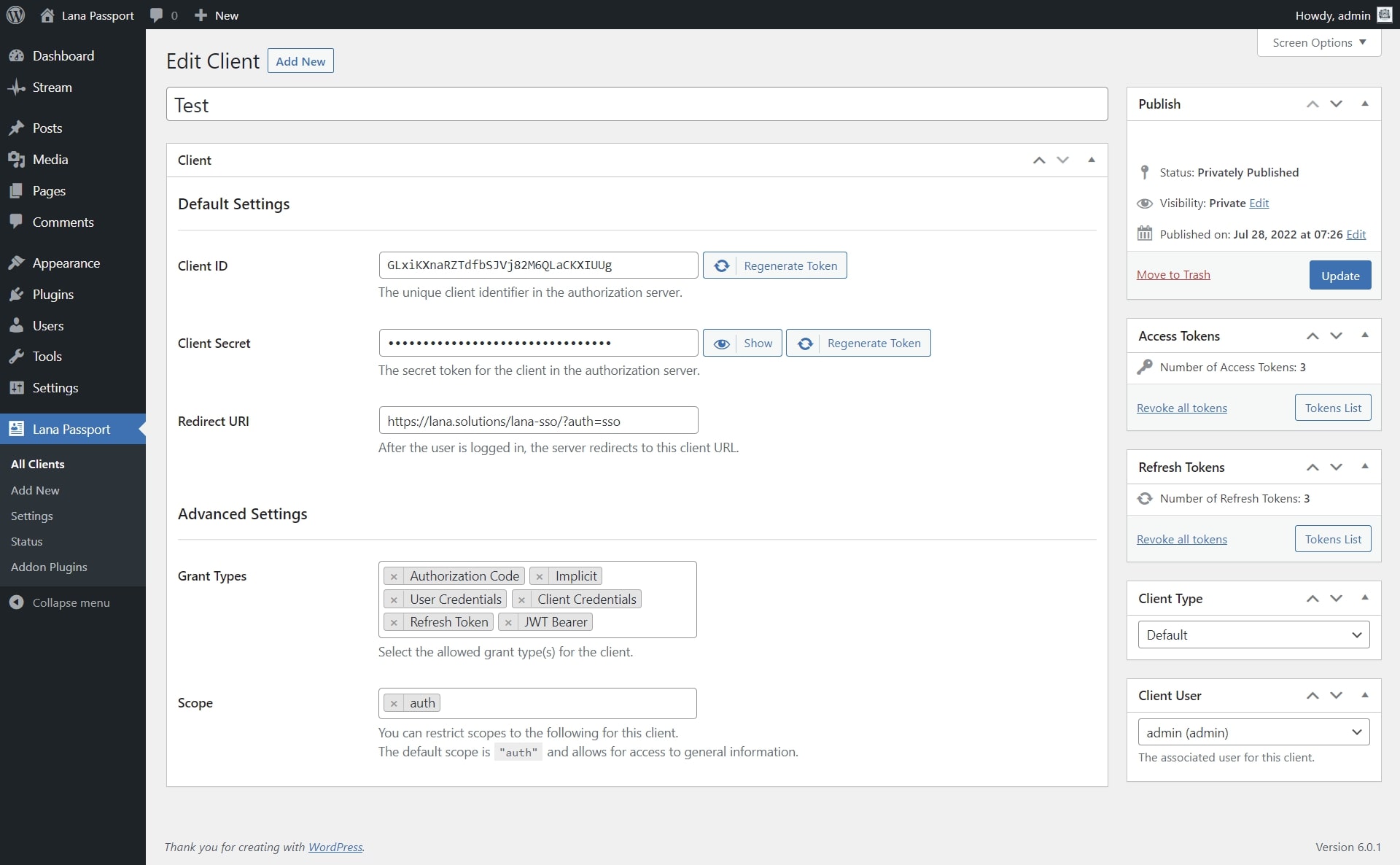Click the WordPress logo icon

(x=15, y=15)
